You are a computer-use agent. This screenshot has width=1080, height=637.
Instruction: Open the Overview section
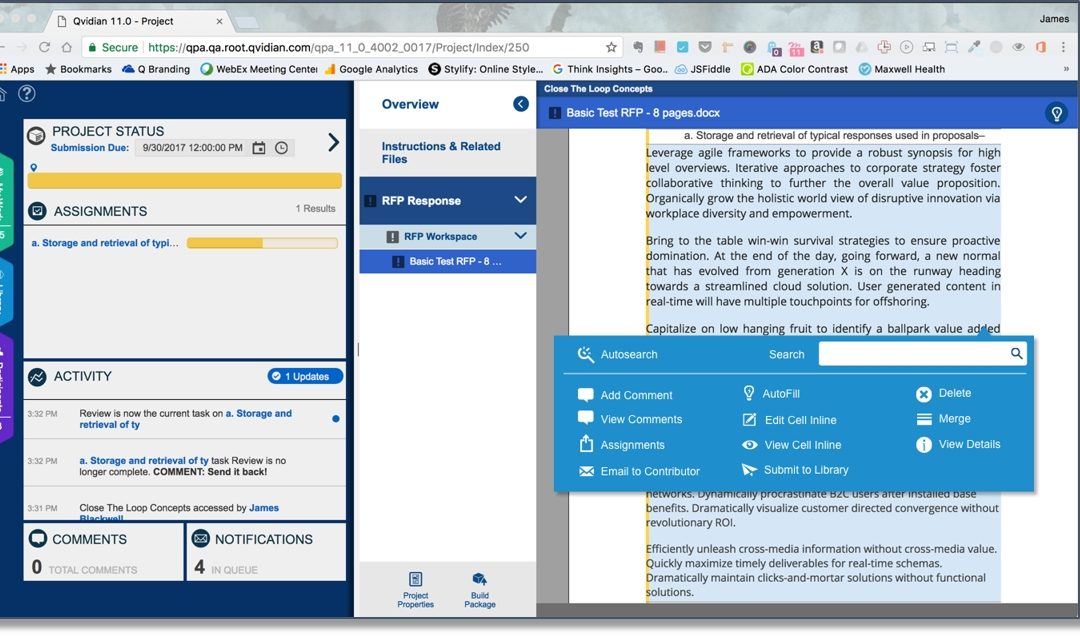tap(410, 104)
